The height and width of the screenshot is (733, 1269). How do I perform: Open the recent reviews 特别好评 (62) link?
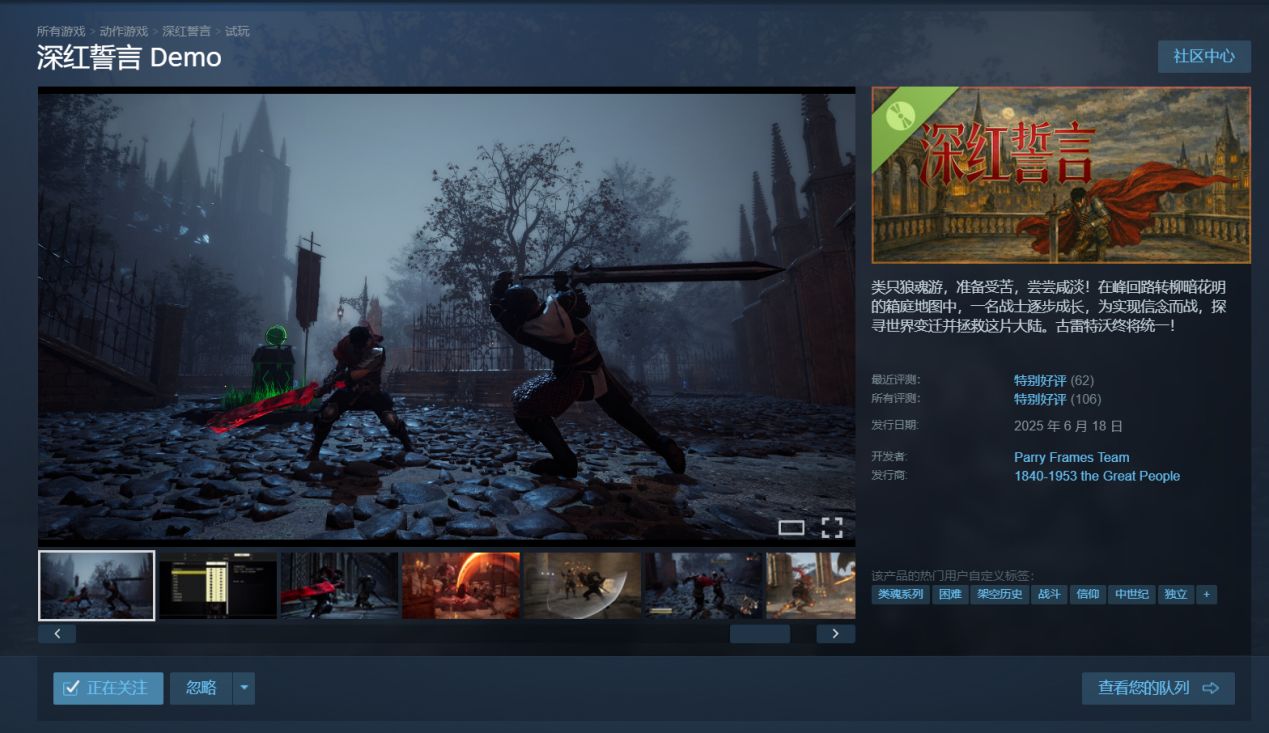(x=1054, y=380)
